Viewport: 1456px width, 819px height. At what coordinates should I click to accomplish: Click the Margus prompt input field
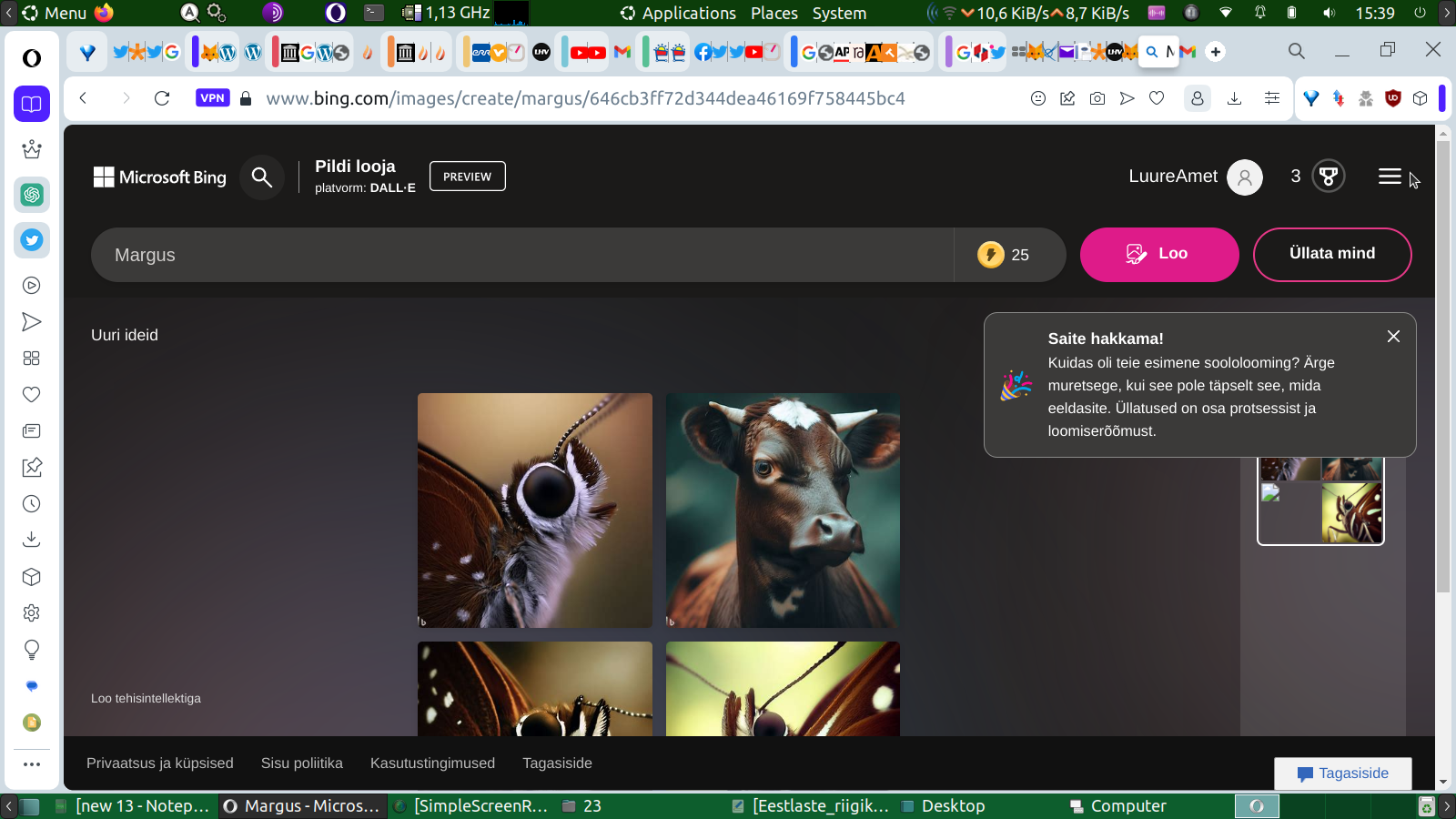tap(522, 255)
